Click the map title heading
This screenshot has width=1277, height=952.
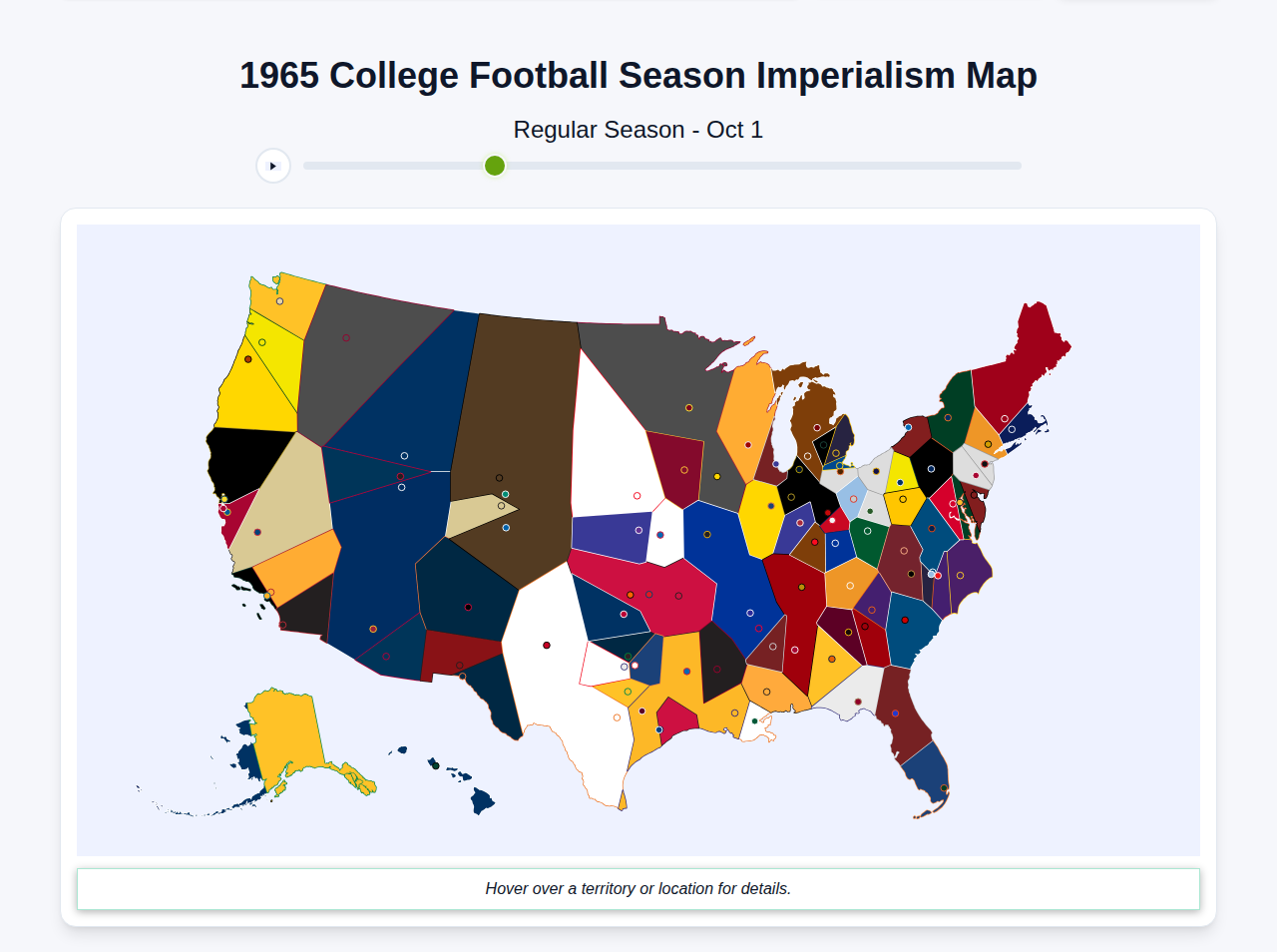pyautogui.click(x=638, y=74)
